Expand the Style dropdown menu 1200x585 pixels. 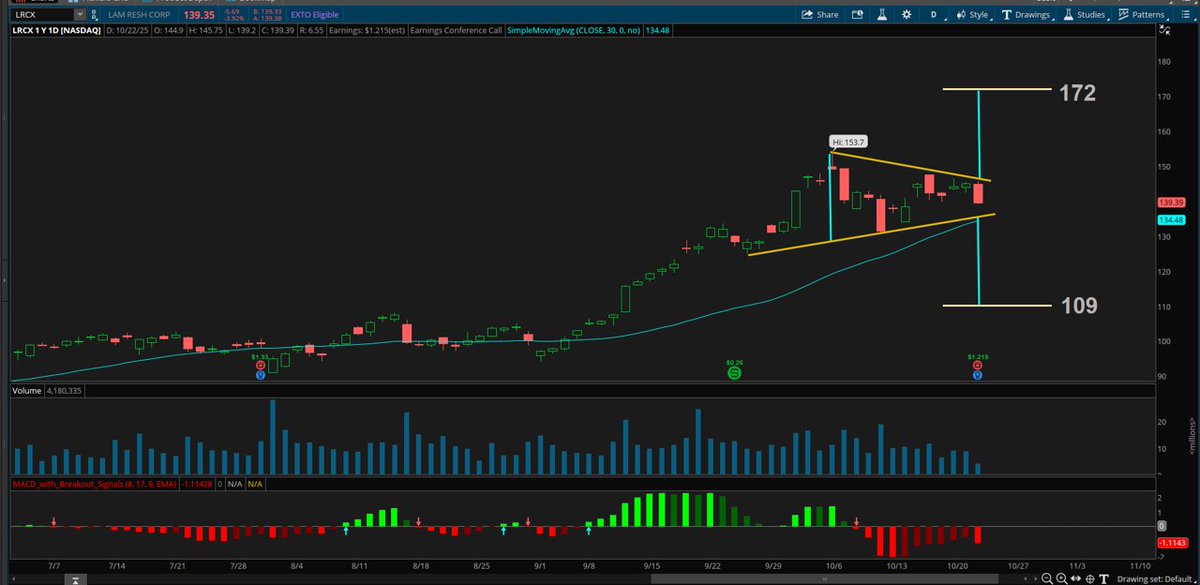click(x=972, y=15)
